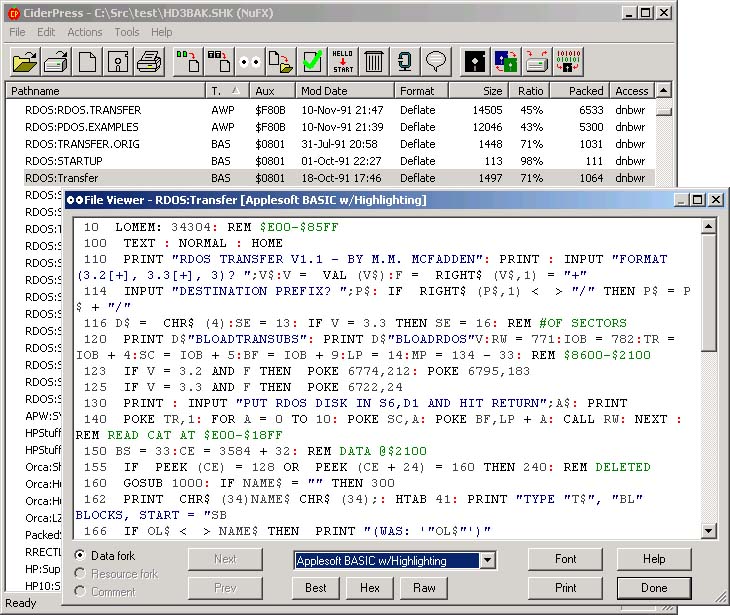This screenshot has height=615, width=730.
Task: Click the Print toolbar icon
Action: coord(149,61)
